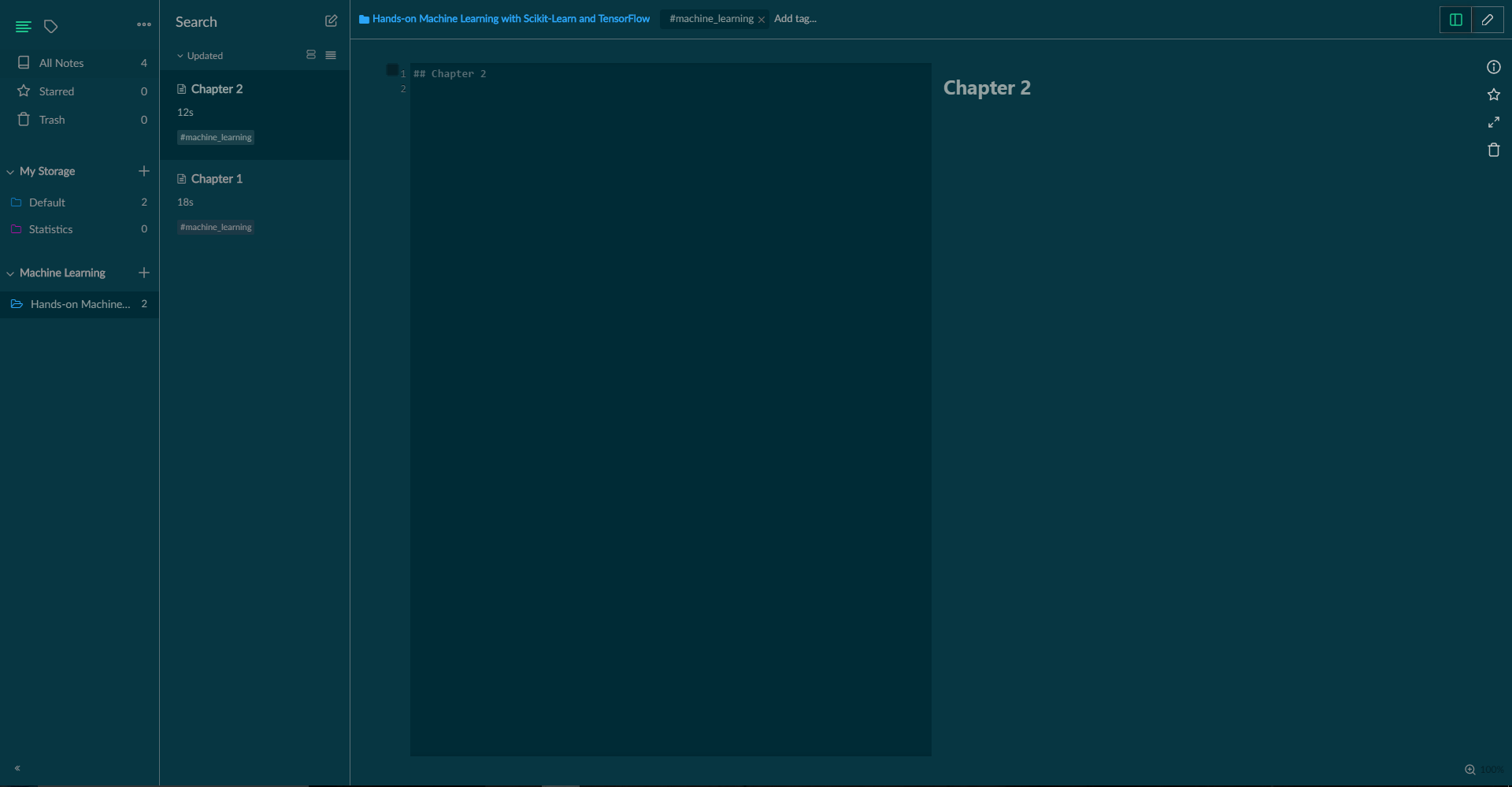Image resolution: width=1512 pixels, height=787 pixels.
Task: Star the Chapter 2 note
Action: (1493, 95)
